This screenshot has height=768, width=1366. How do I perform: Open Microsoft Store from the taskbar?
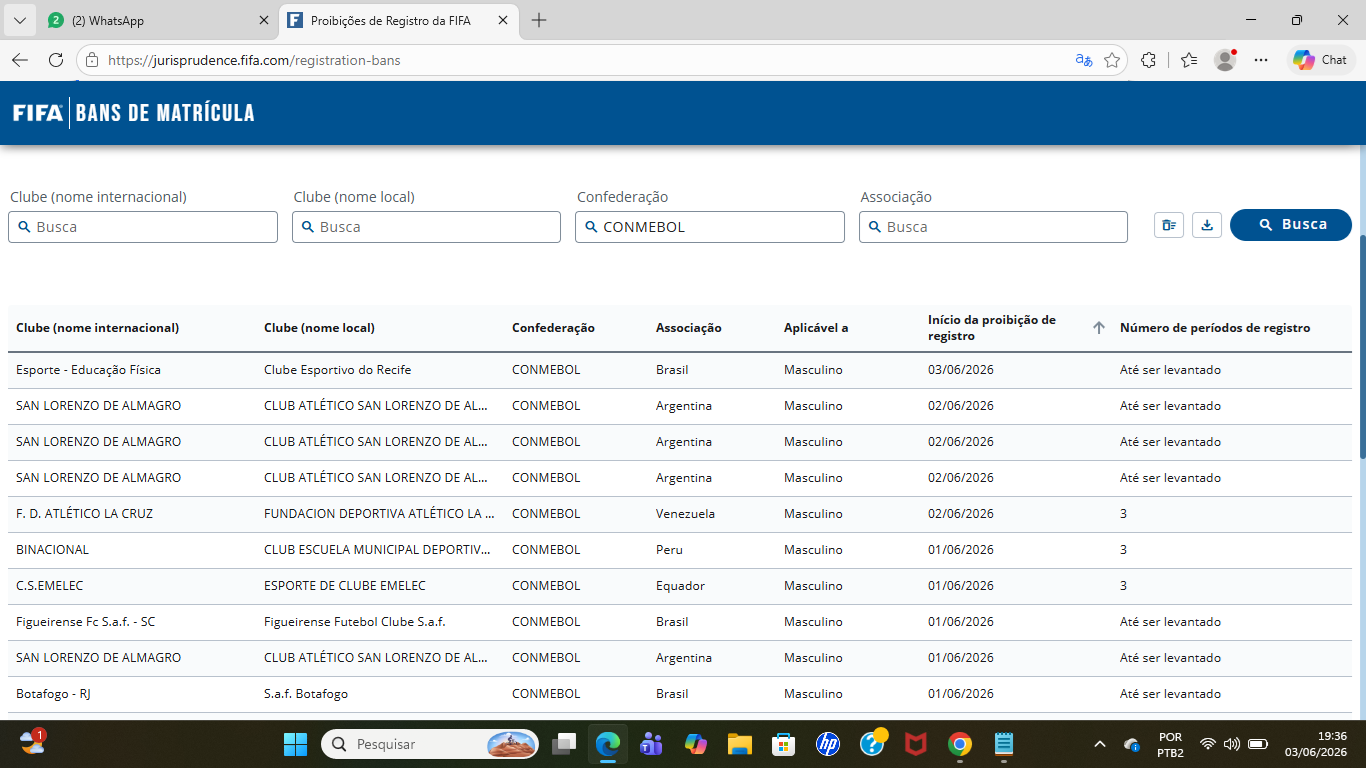coord(783,744)
